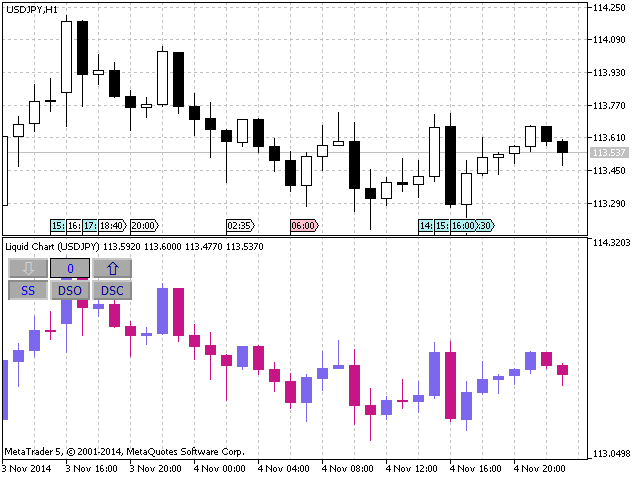Click the 3 Nov 20:00 time axis label
640x480 pixels.
point(156,468)
